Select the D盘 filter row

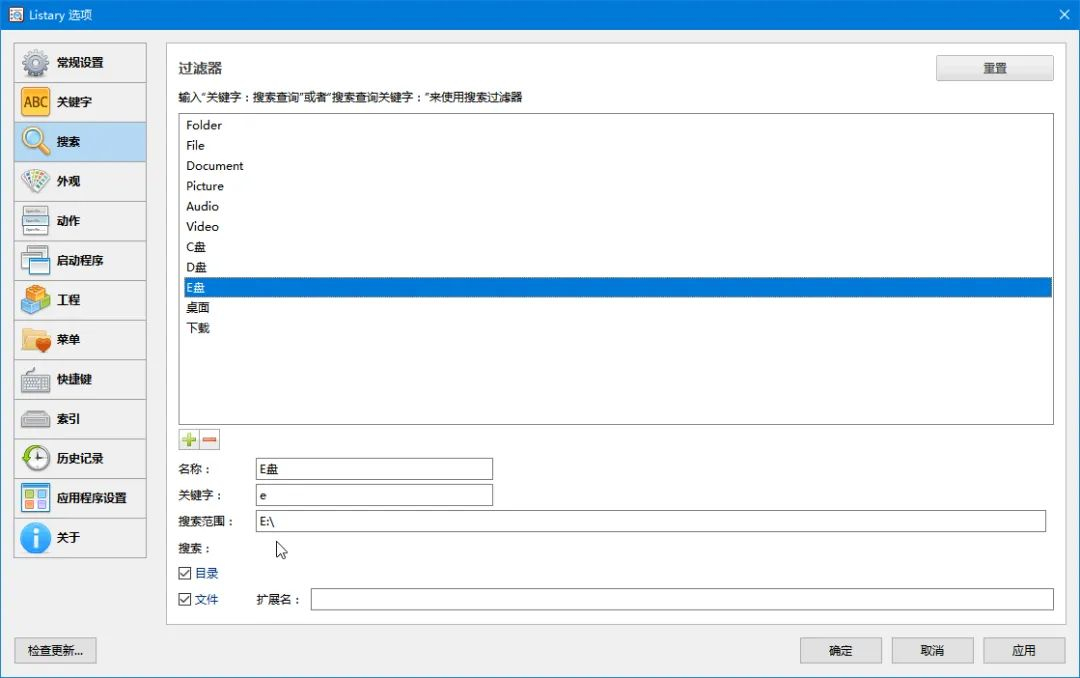coord(618,267)
